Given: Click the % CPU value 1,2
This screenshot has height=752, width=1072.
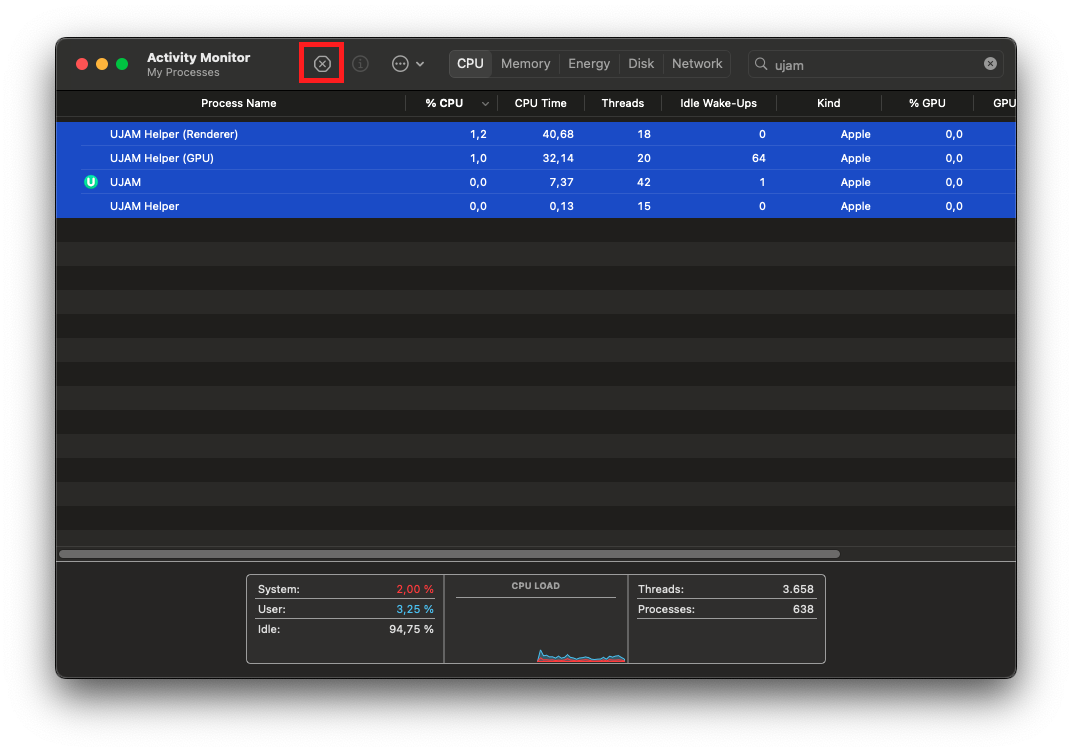Looking at the screenshot, I should pyautogui.click(x=478, y=134).
